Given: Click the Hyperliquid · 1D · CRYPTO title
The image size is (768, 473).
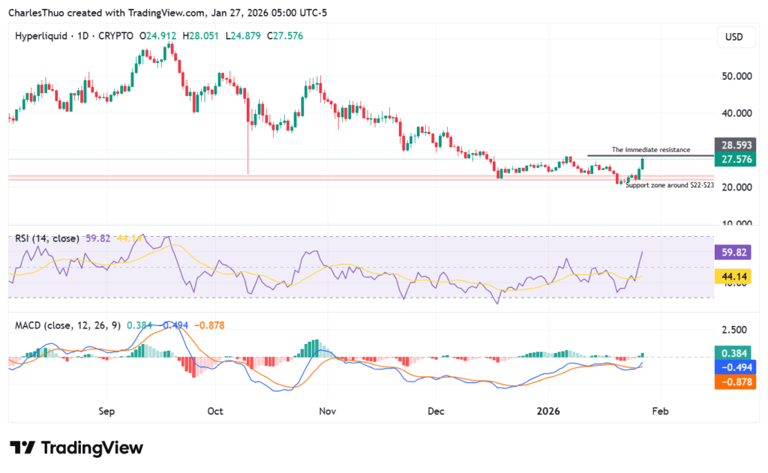Looking at the screenshot, I should click(74, 36).
